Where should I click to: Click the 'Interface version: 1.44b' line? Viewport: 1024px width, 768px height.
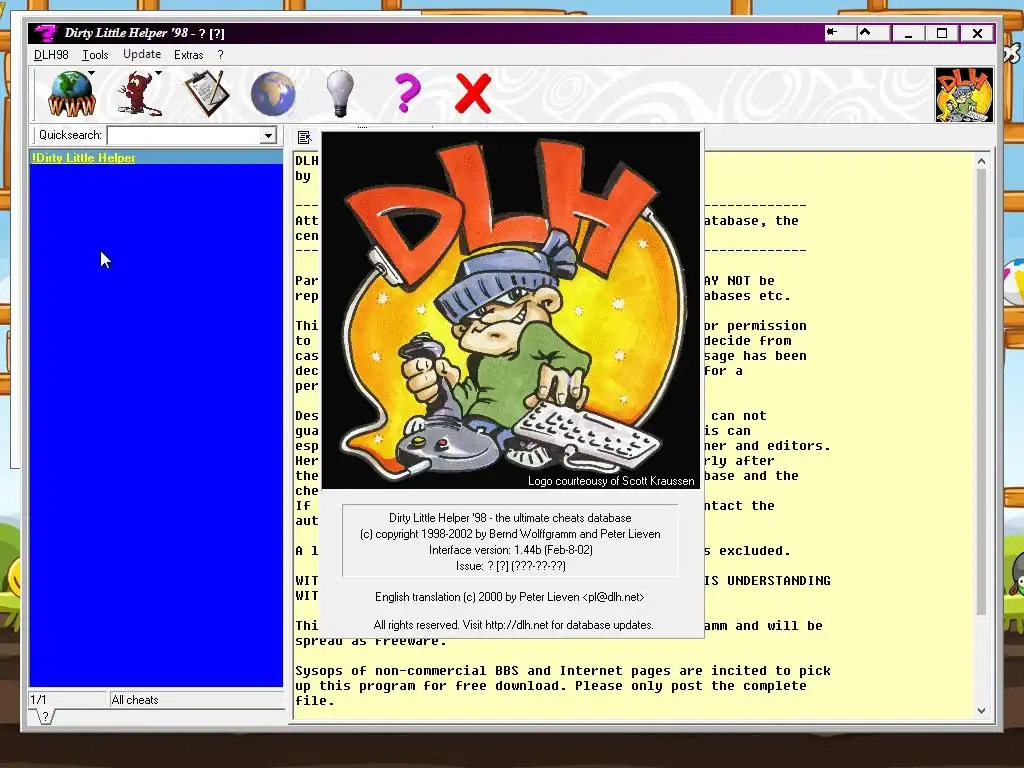click(x=511, y=550)
